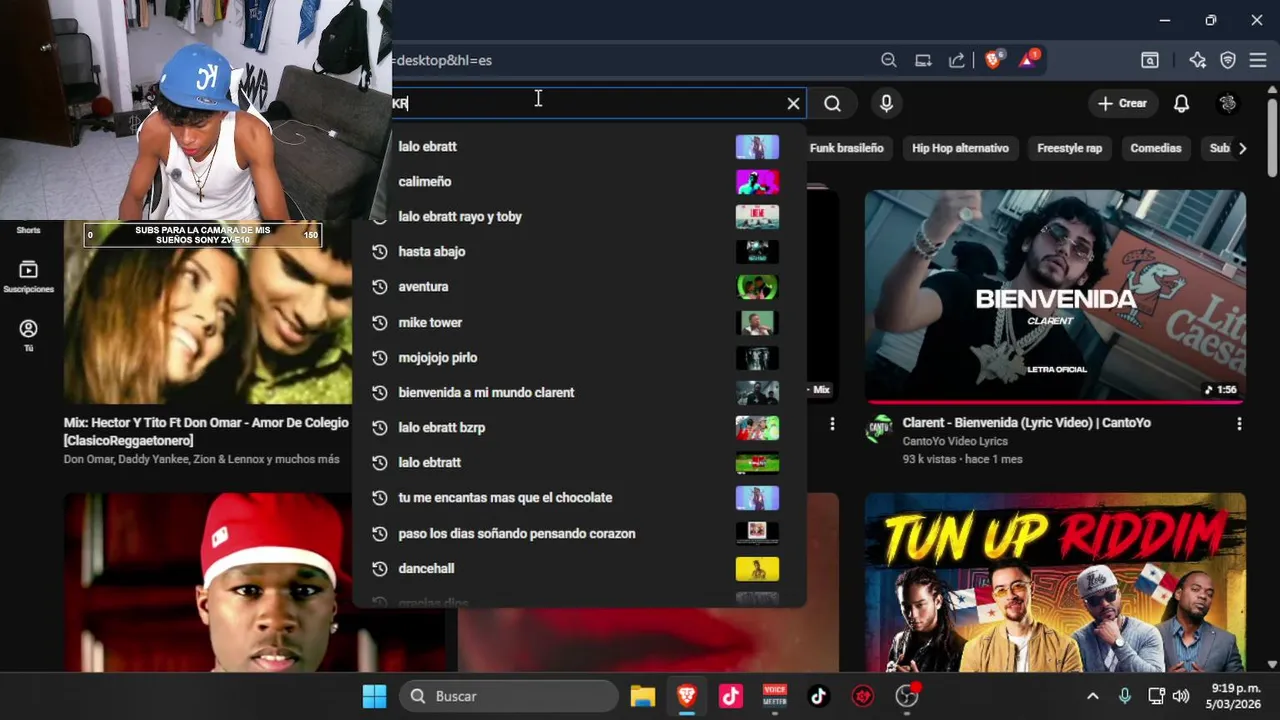Choose the 'aventura' suggestion
1280x720 pixels.
pyautogui.click(x=580, y=286)
